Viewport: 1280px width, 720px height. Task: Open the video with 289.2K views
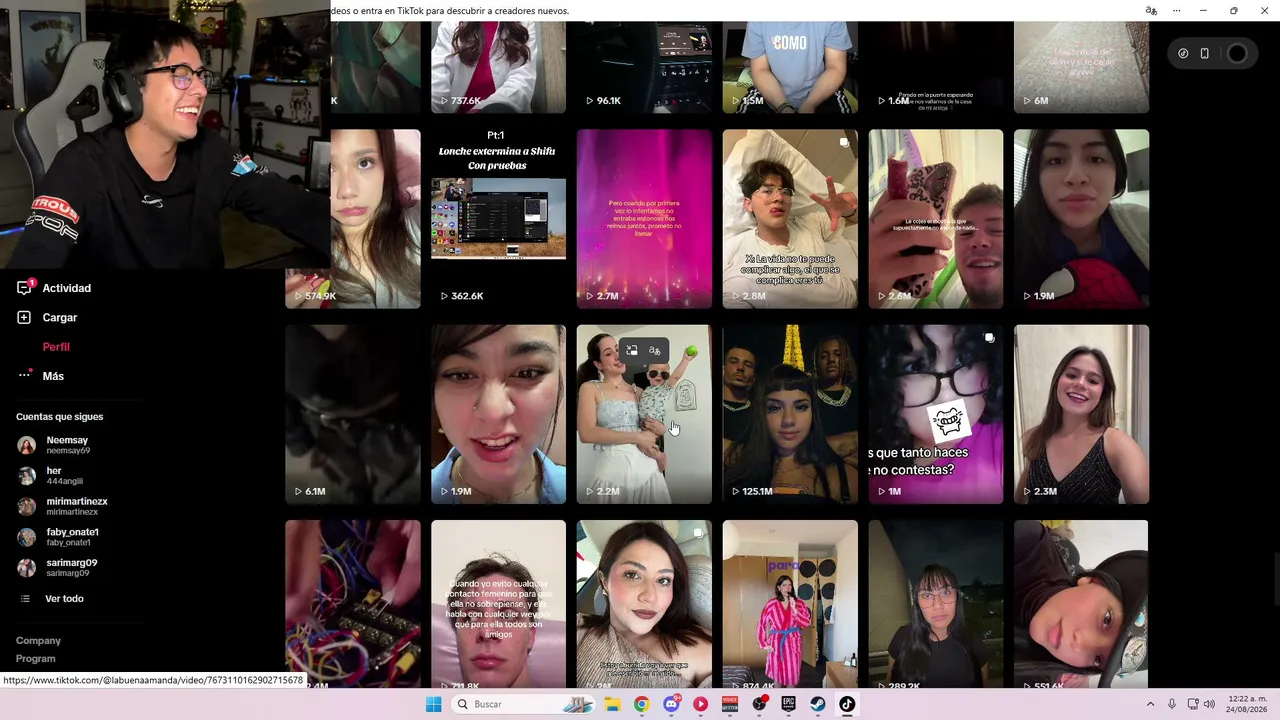936,604
